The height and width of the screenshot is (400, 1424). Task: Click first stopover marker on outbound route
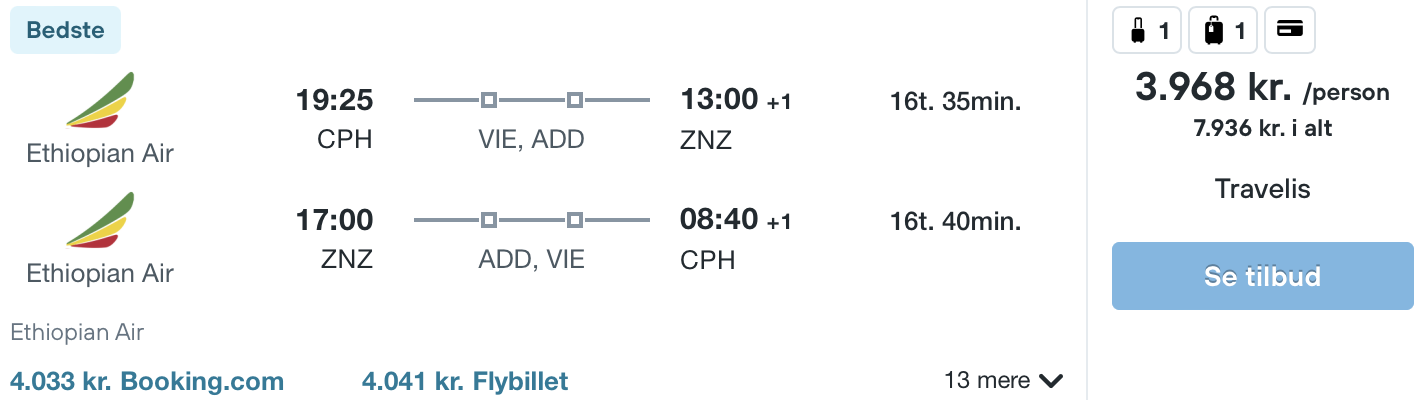pyautogui.click(x=488, y=100)
